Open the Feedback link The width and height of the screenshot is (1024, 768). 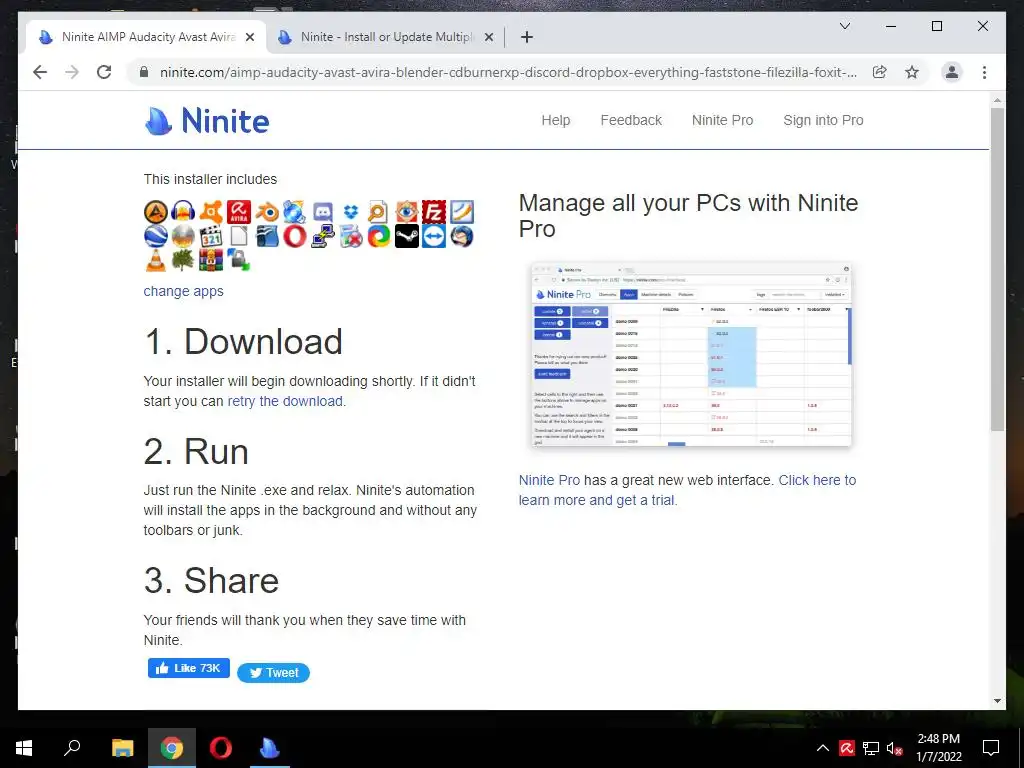point(631,120)
